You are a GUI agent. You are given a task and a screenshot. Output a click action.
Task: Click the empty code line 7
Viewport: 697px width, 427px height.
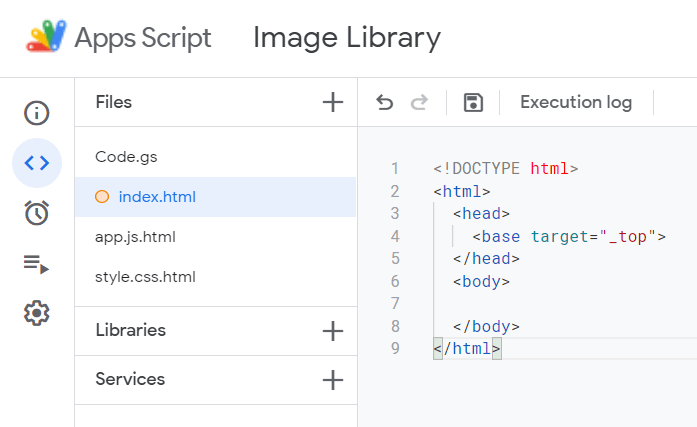pos(560,303)
